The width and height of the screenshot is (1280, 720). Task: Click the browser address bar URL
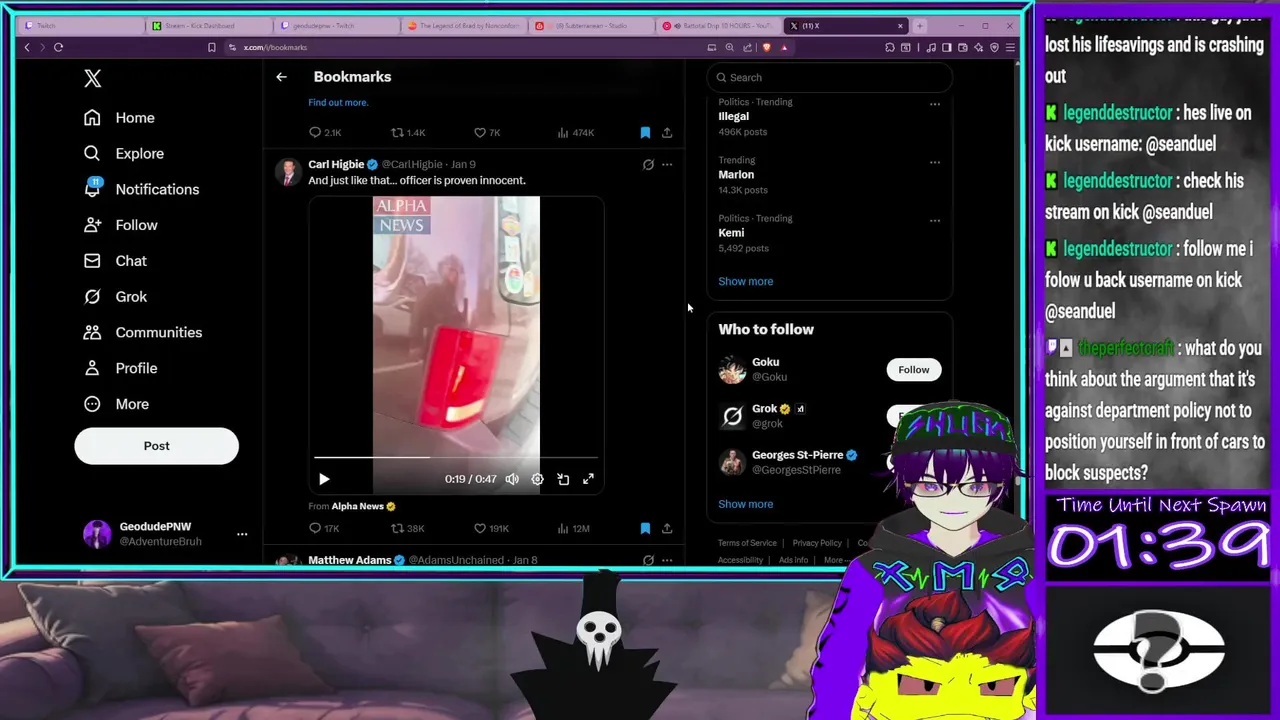[x=276, y=47]
